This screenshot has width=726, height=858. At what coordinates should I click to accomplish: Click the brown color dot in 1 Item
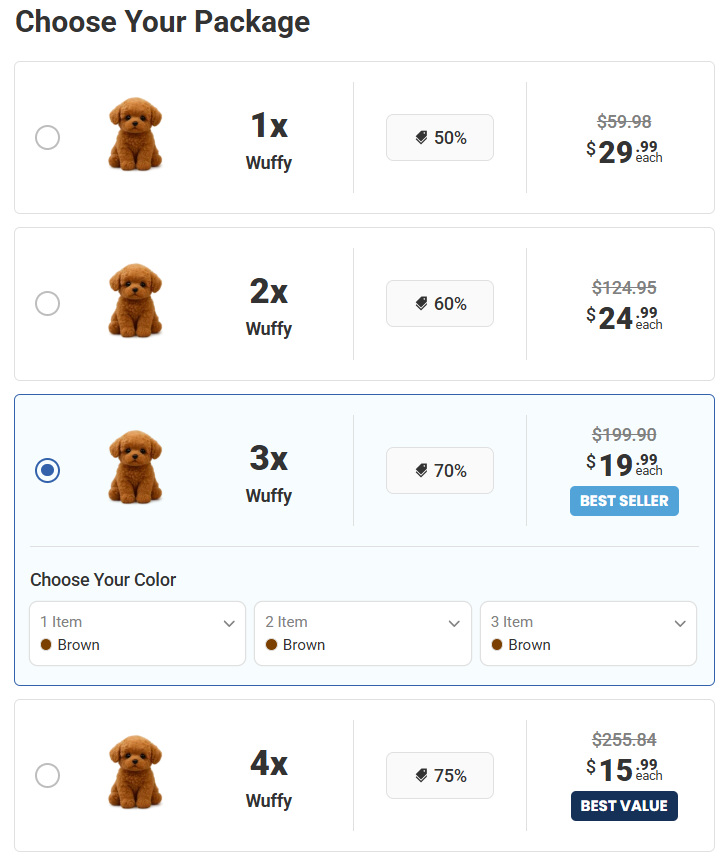[x=46, y=645]
